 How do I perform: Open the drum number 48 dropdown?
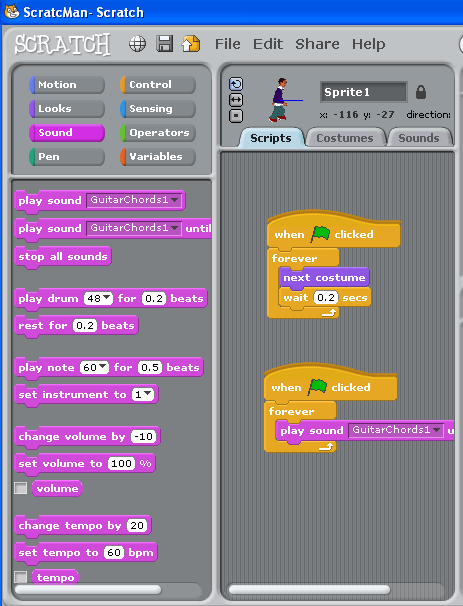click(99, 298)
